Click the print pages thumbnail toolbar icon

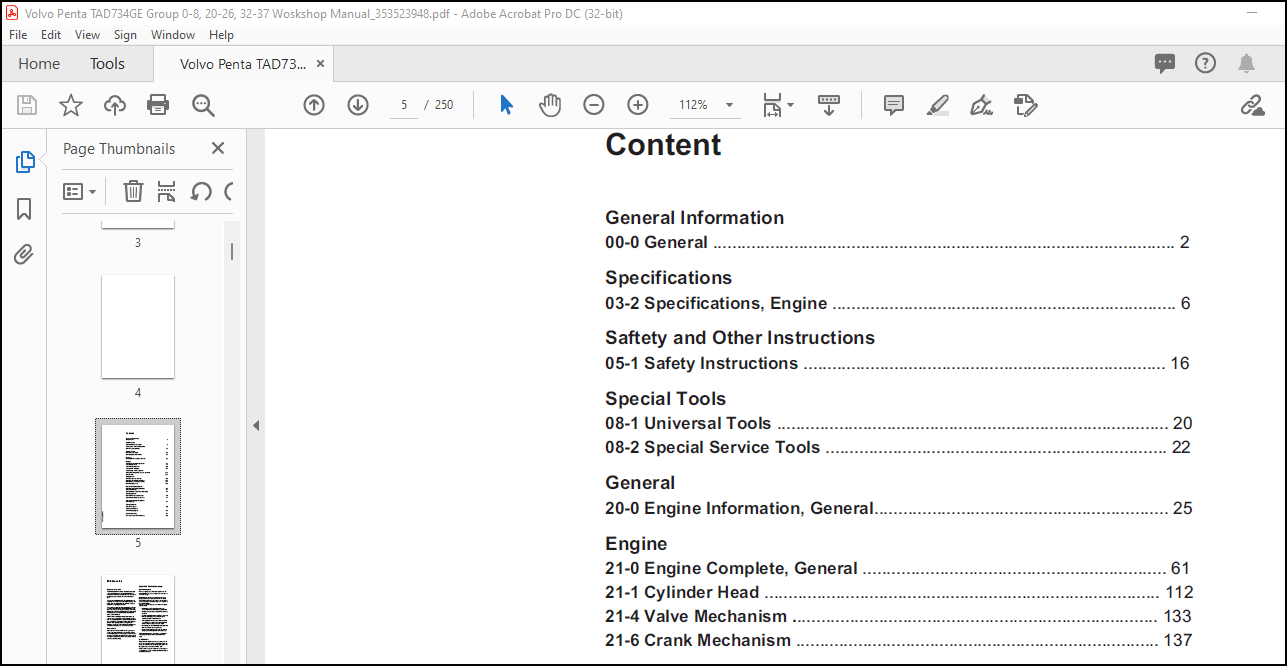pos(167,191)
